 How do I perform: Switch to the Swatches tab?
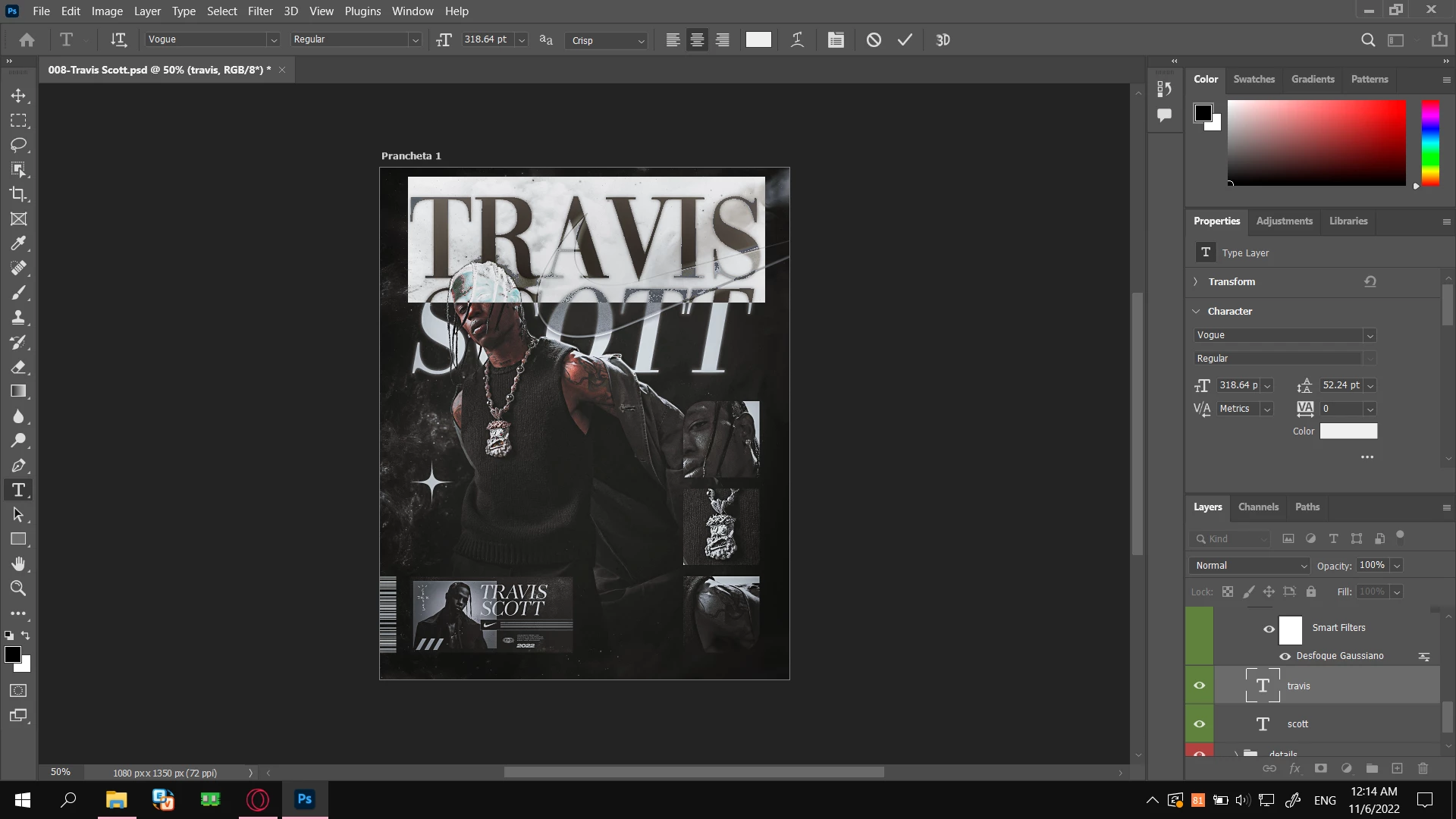1254,79
